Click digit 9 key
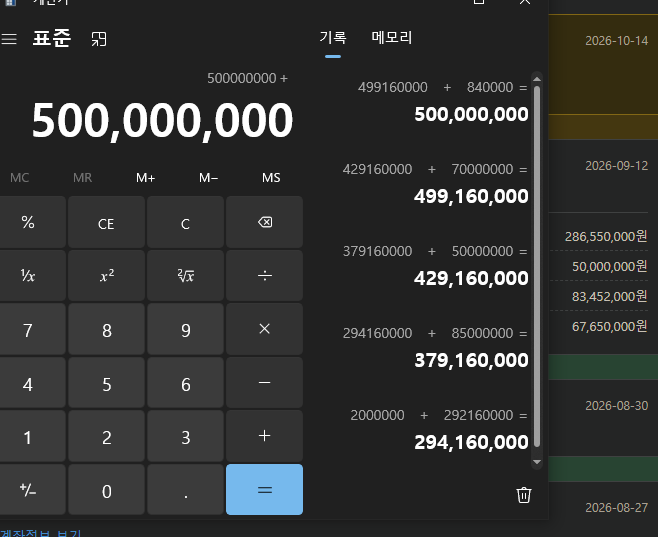The image size is (658, 537). click(185, 329)
